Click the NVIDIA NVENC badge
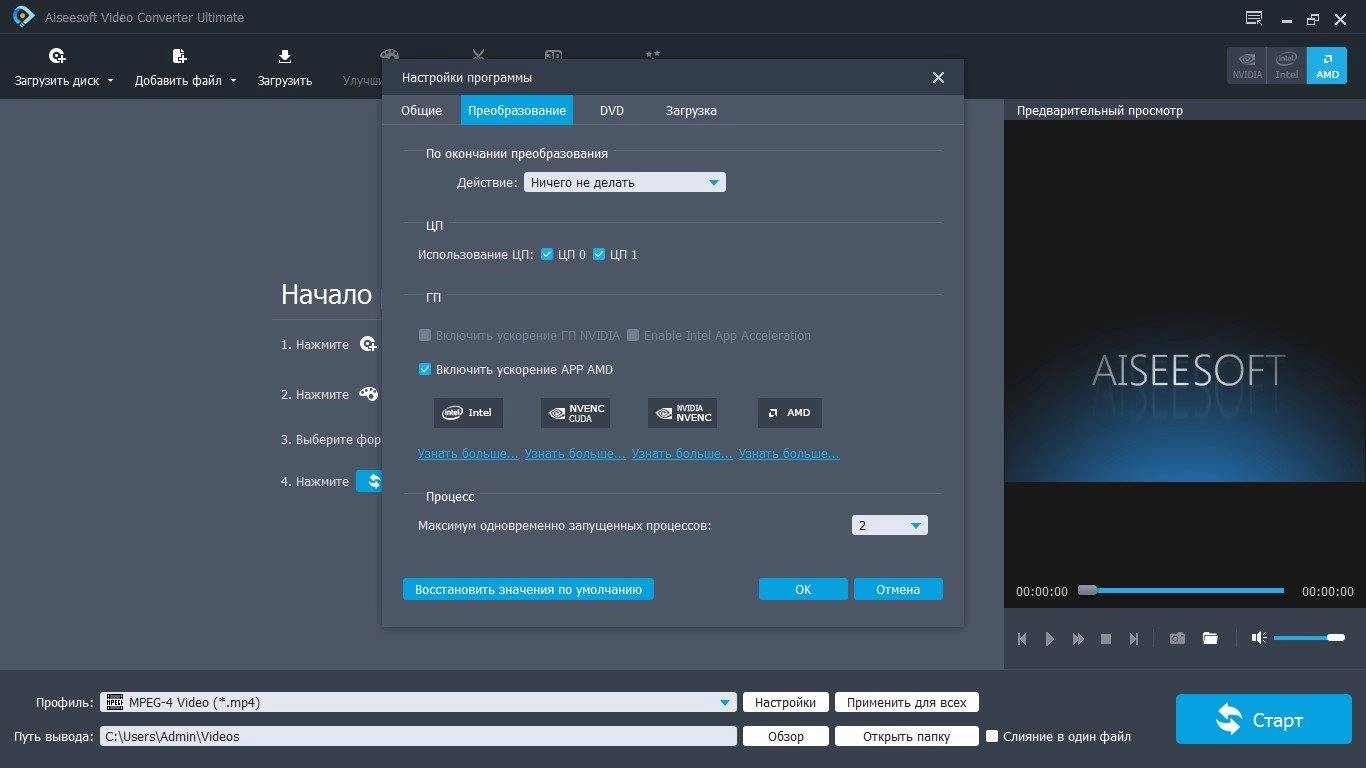The height and width of the screenshot is (768, 1366). click(682, 412)
